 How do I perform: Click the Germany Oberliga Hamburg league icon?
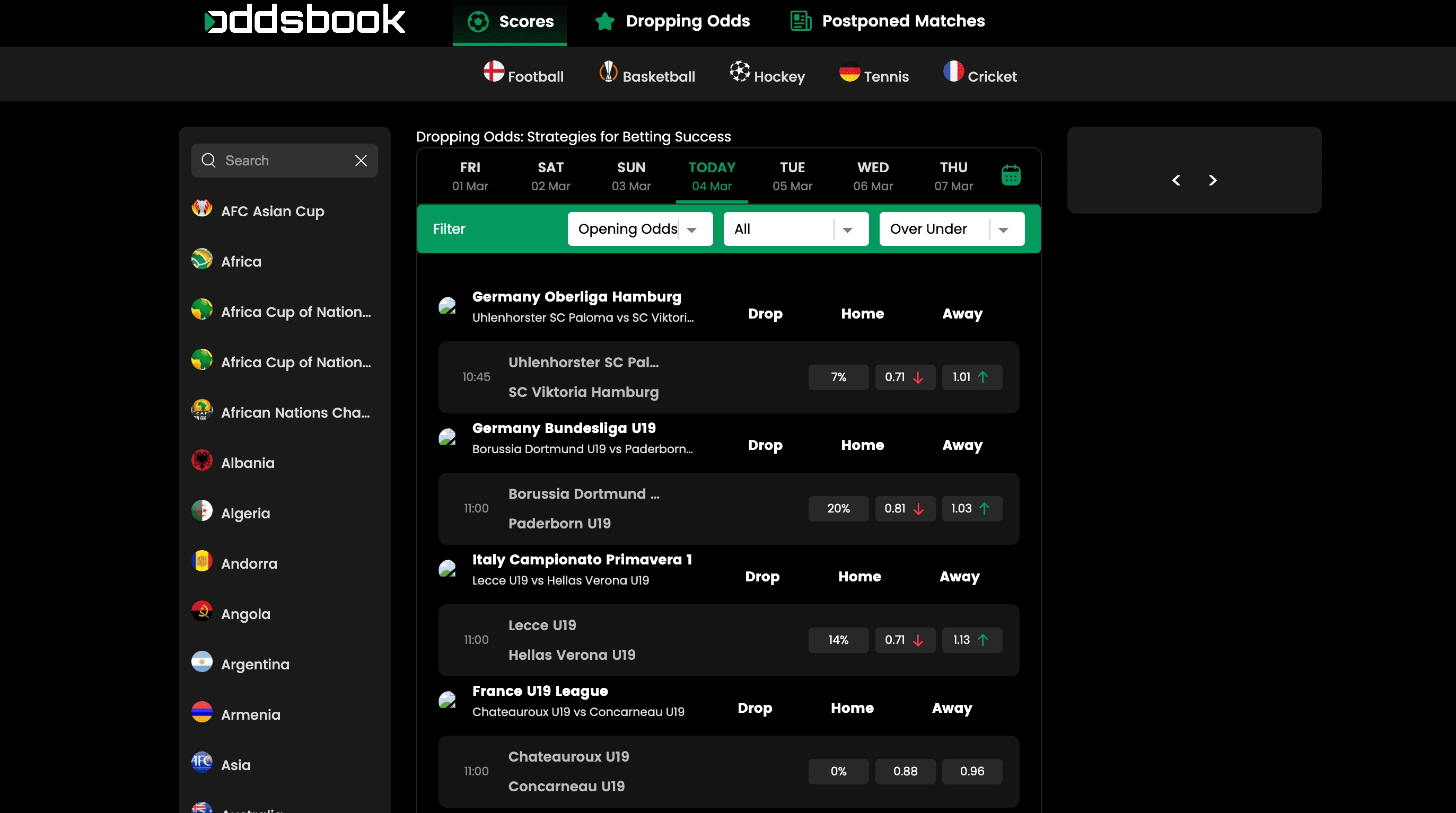click(447, 306)
